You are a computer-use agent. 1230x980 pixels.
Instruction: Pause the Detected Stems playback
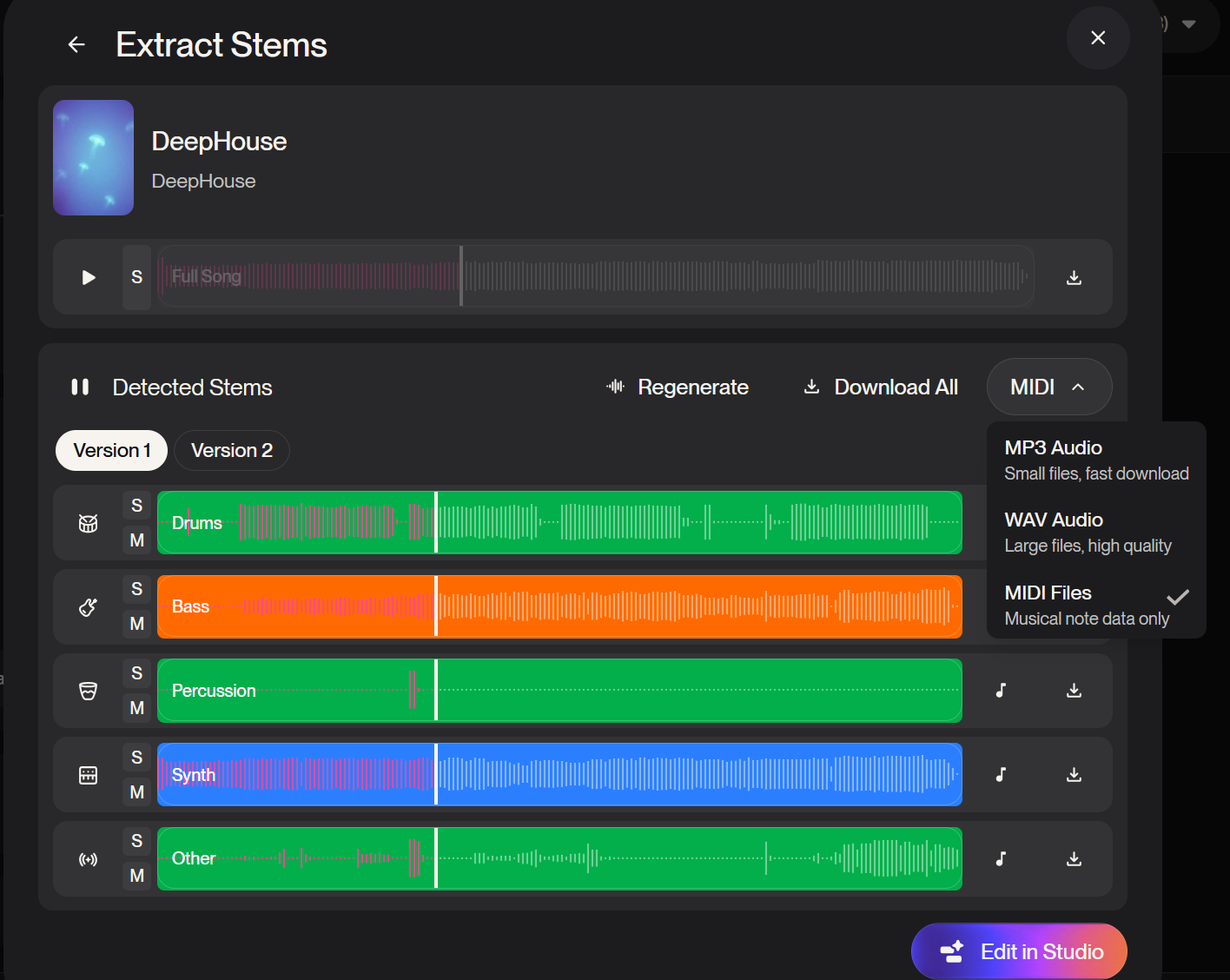click(x=80, y=387)
